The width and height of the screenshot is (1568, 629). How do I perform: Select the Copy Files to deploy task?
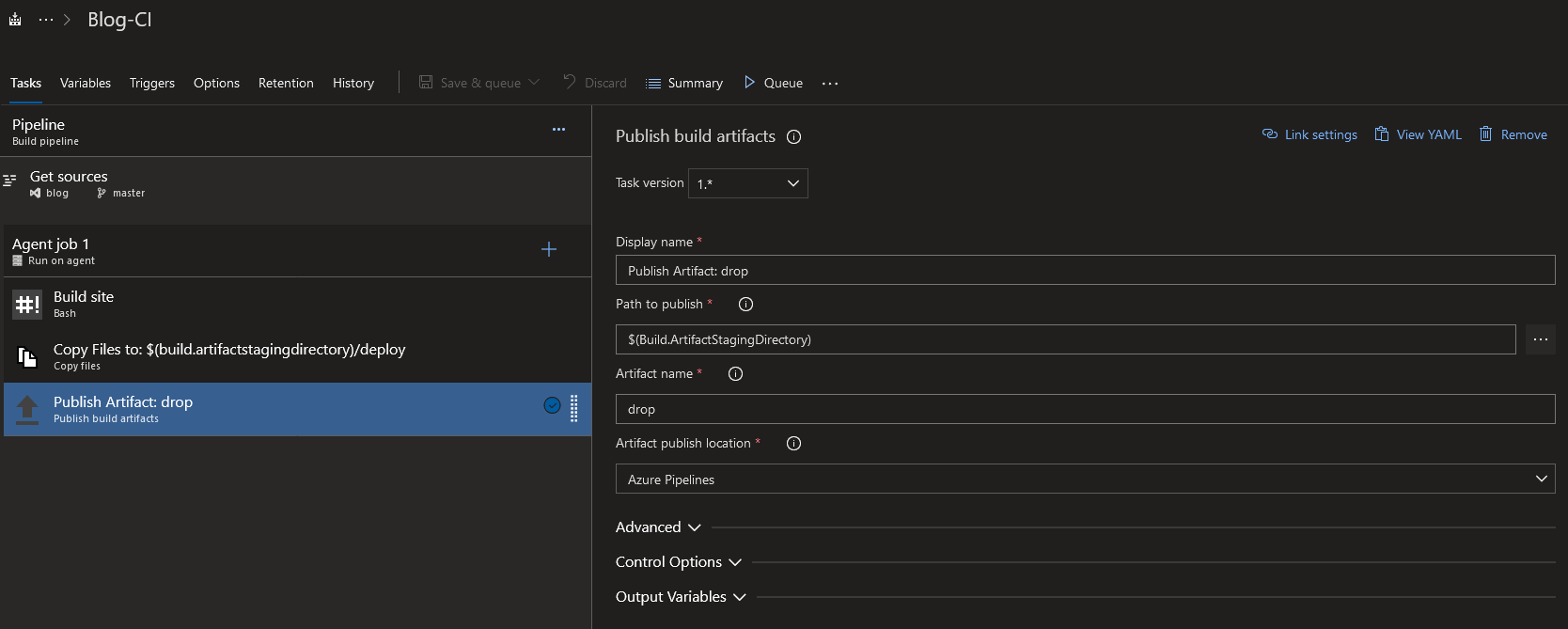pos(297,356)
